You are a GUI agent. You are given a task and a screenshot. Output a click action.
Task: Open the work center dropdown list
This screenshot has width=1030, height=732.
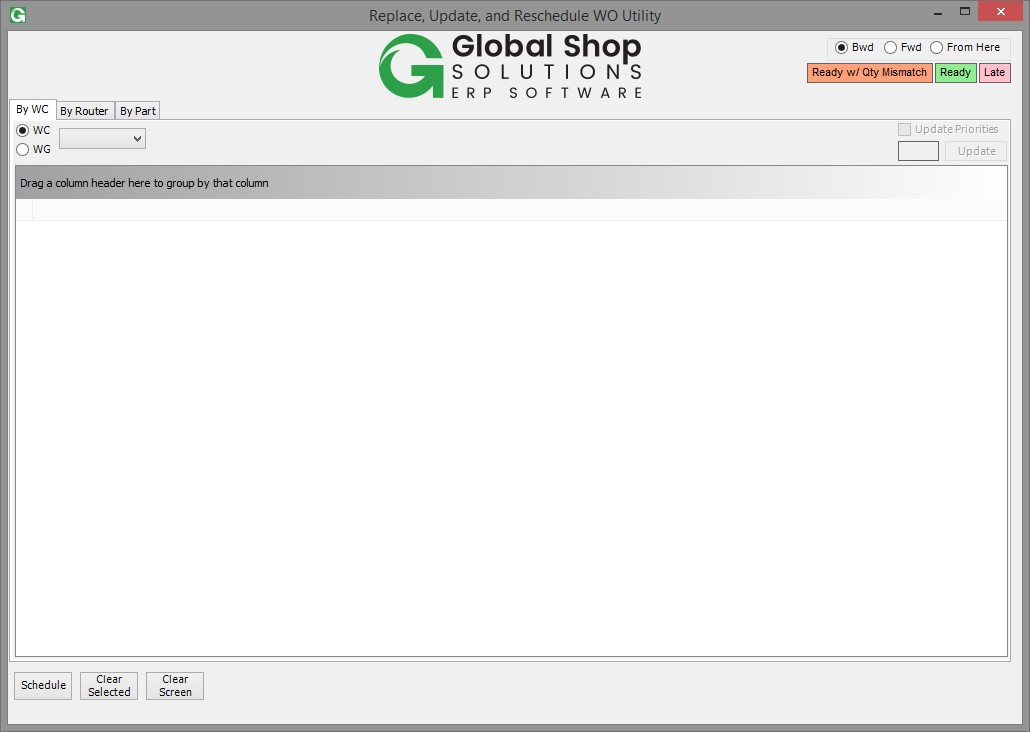coord(102,139)
